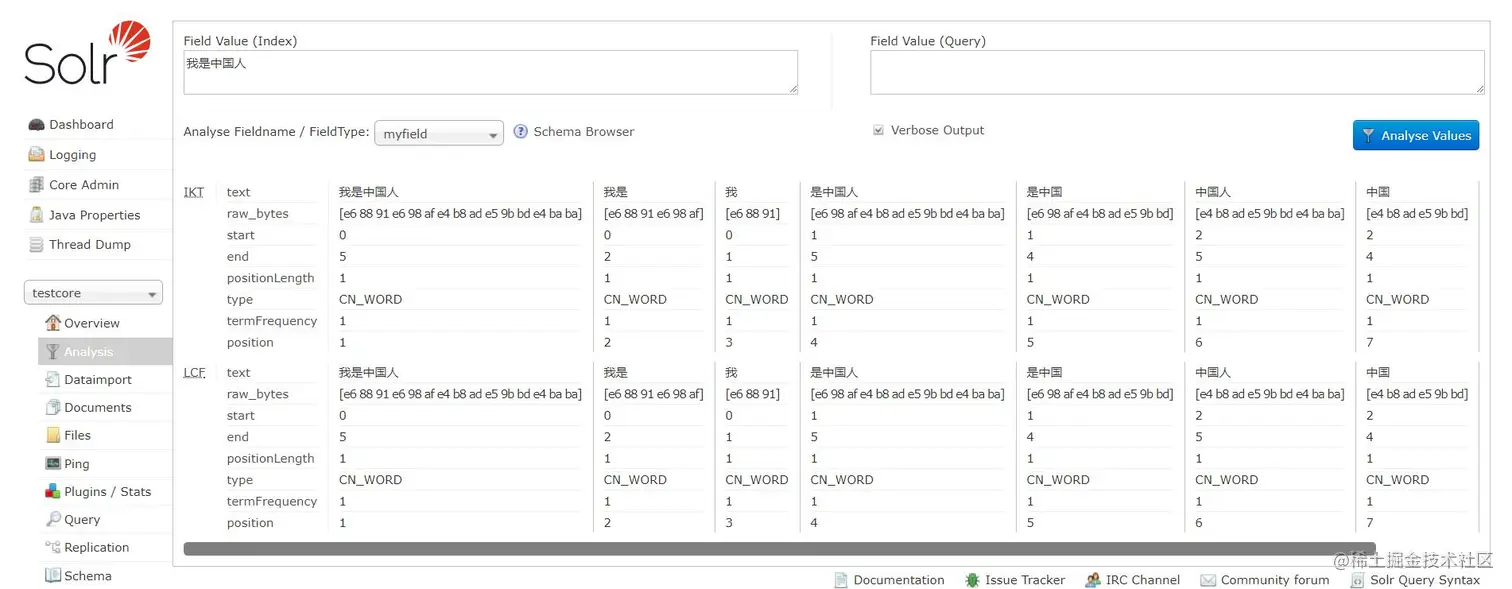Click the Analyse Values button

coord(1415,135)
